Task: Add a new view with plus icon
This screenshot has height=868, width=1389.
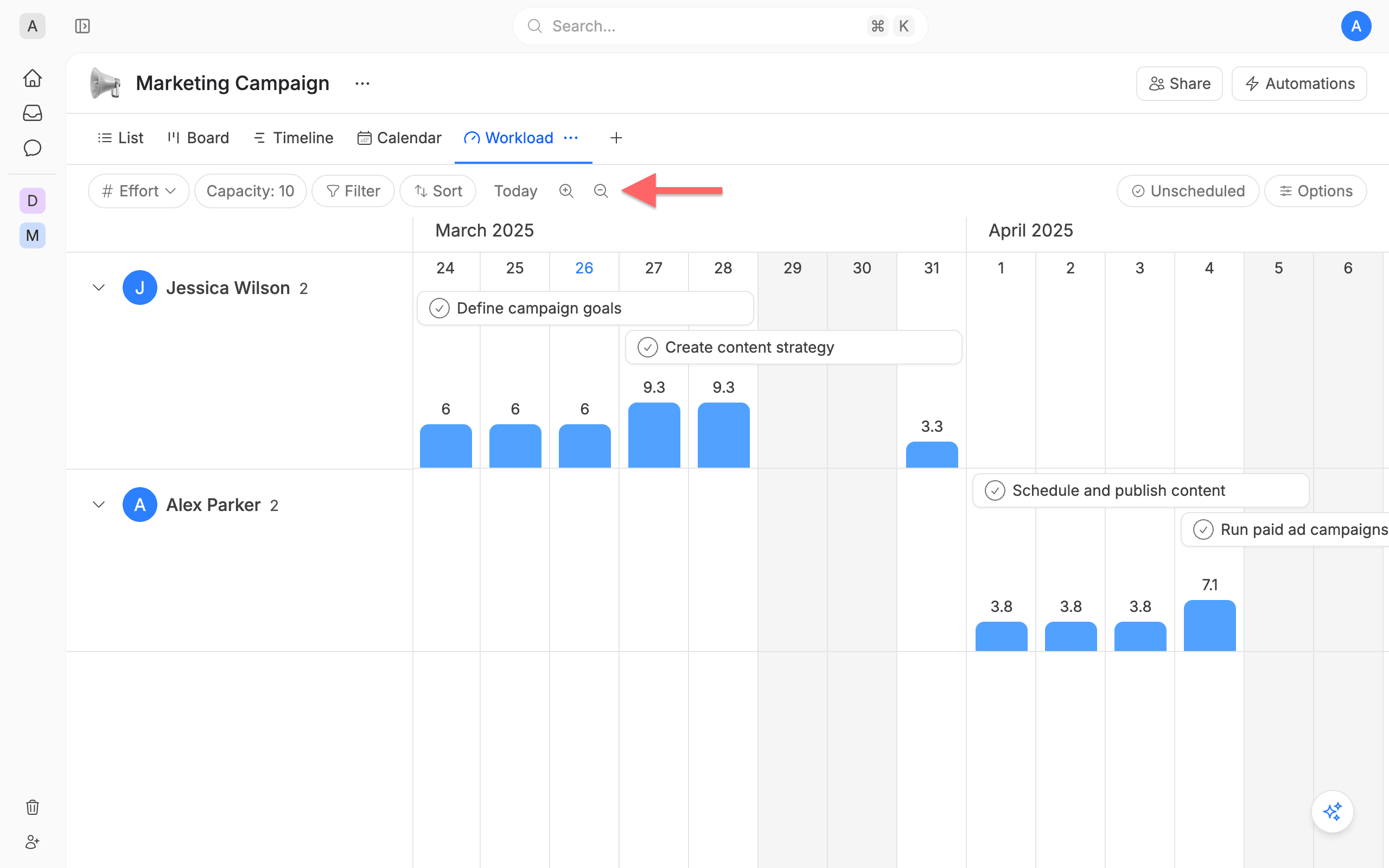Action: click(x=616, y=138)
